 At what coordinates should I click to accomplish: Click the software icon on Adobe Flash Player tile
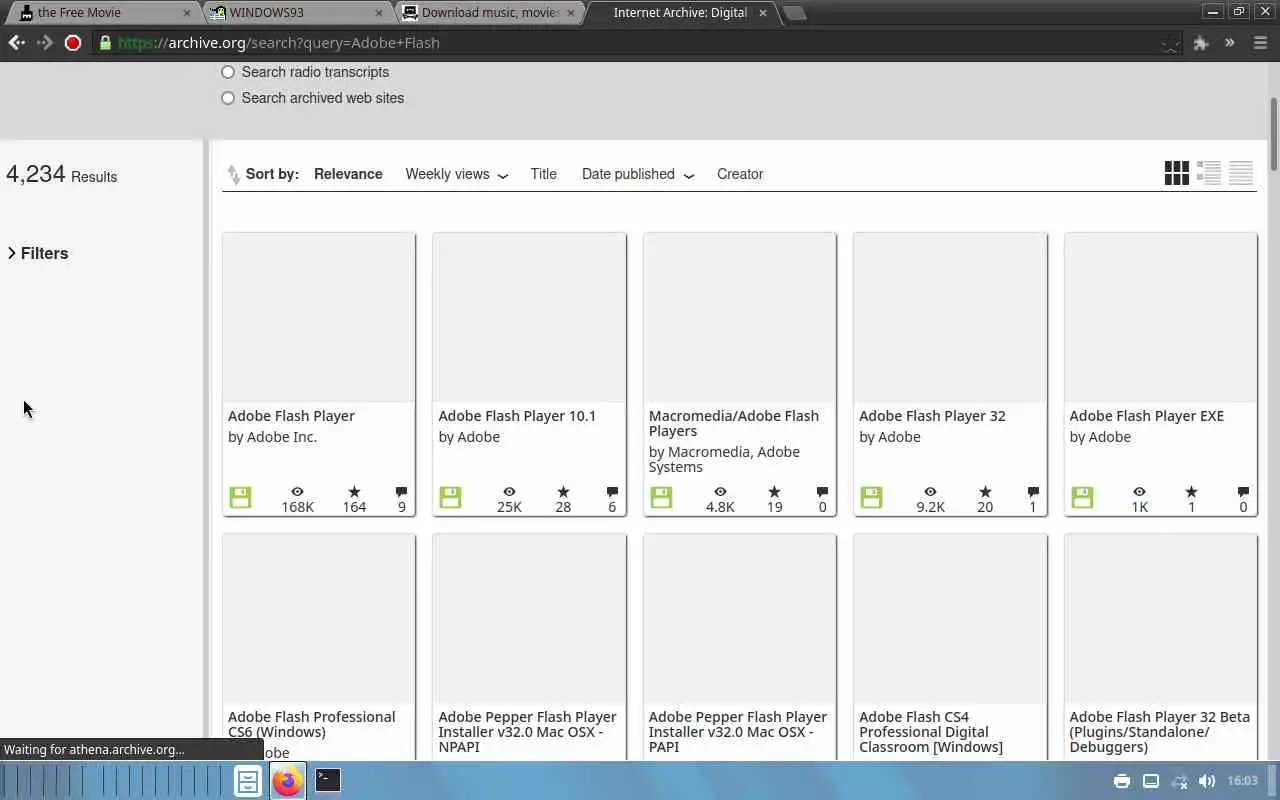(x=240, y=497)
